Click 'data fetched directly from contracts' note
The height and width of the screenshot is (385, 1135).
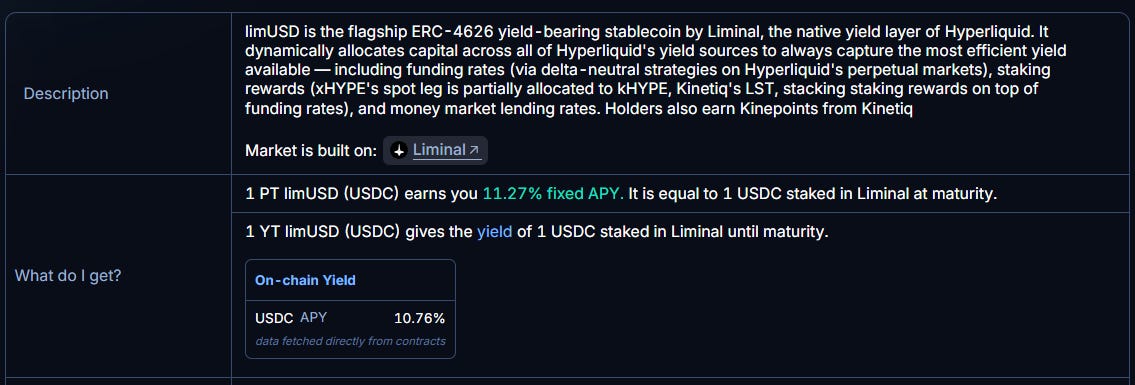350,341
